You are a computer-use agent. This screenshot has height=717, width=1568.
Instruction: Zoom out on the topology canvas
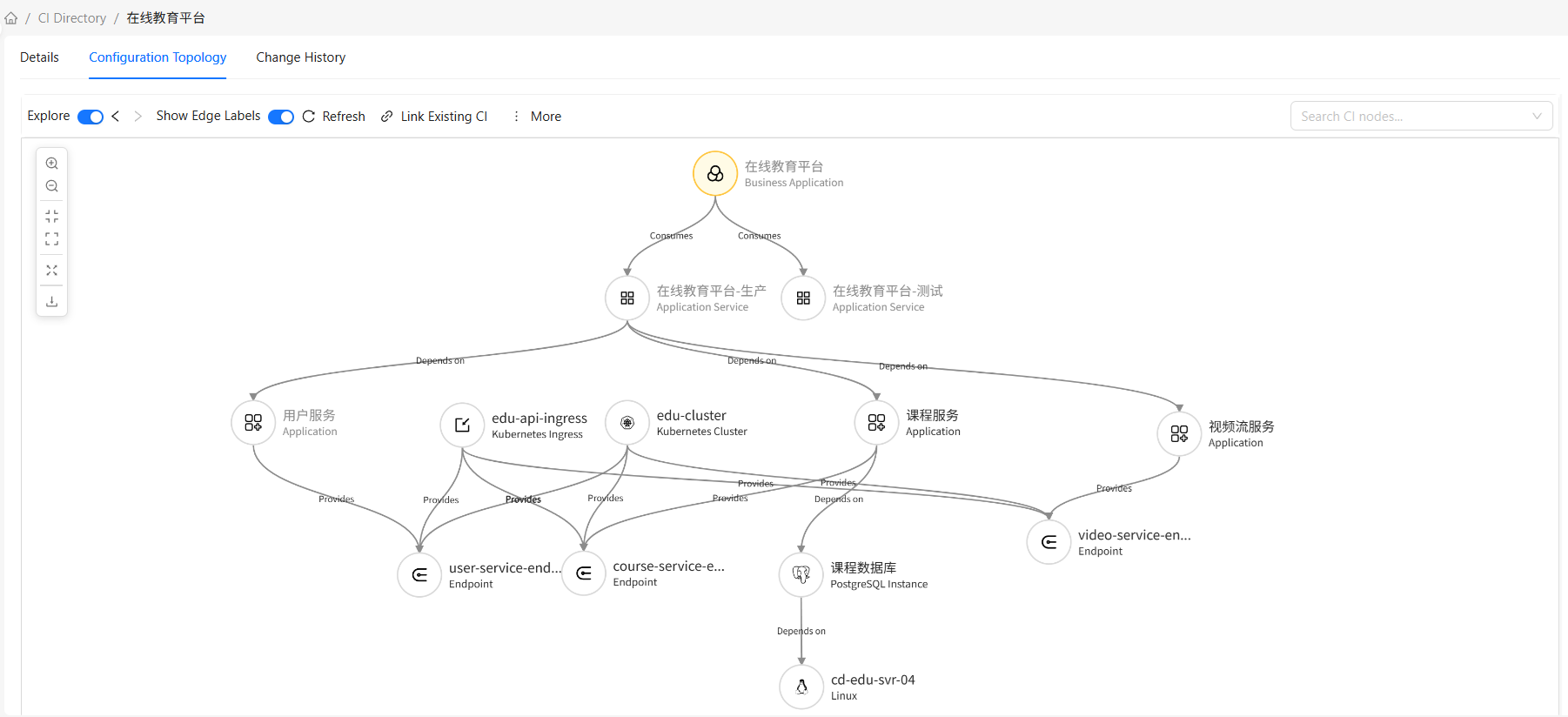tap(52, 186)
